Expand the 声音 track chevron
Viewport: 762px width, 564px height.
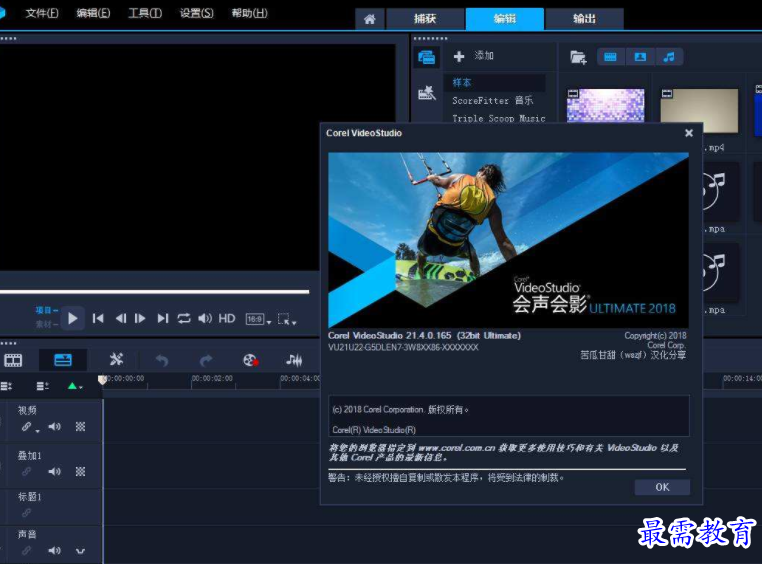tap(81, 551)
